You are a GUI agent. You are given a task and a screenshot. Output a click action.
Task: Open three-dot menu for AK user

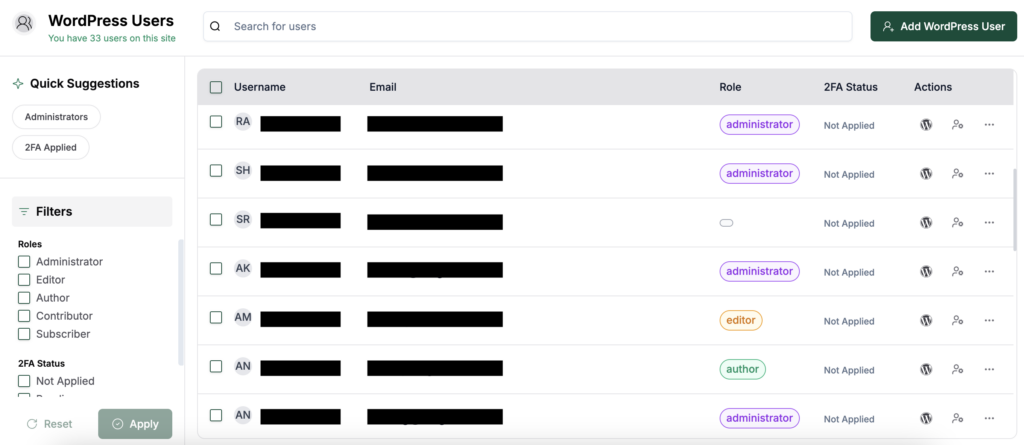tap(989, 271)
